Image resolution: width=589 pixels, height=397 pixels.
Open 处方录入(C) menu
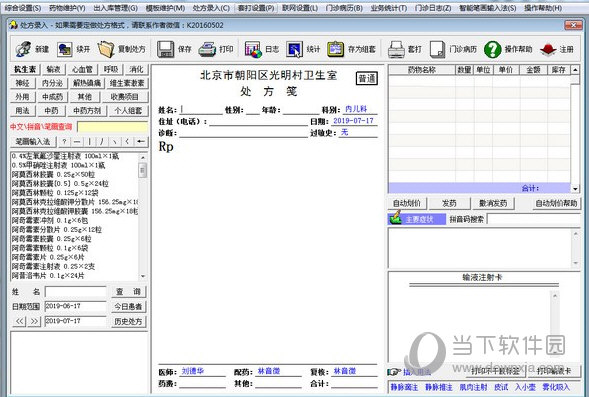pyautogui.click(x=211, y=8)
